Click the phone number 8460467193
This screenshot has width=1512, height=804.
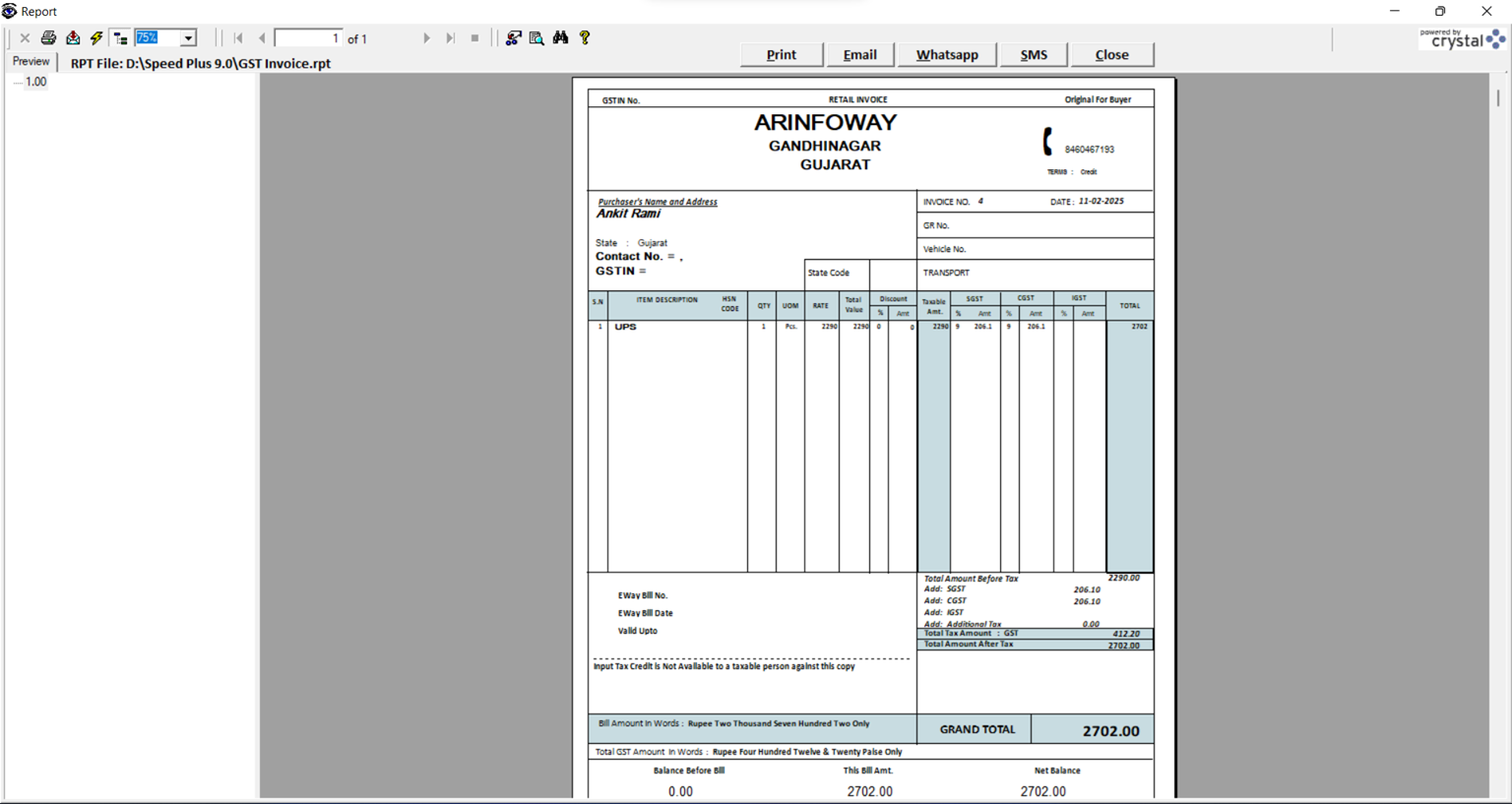(x=1089, y=150)
